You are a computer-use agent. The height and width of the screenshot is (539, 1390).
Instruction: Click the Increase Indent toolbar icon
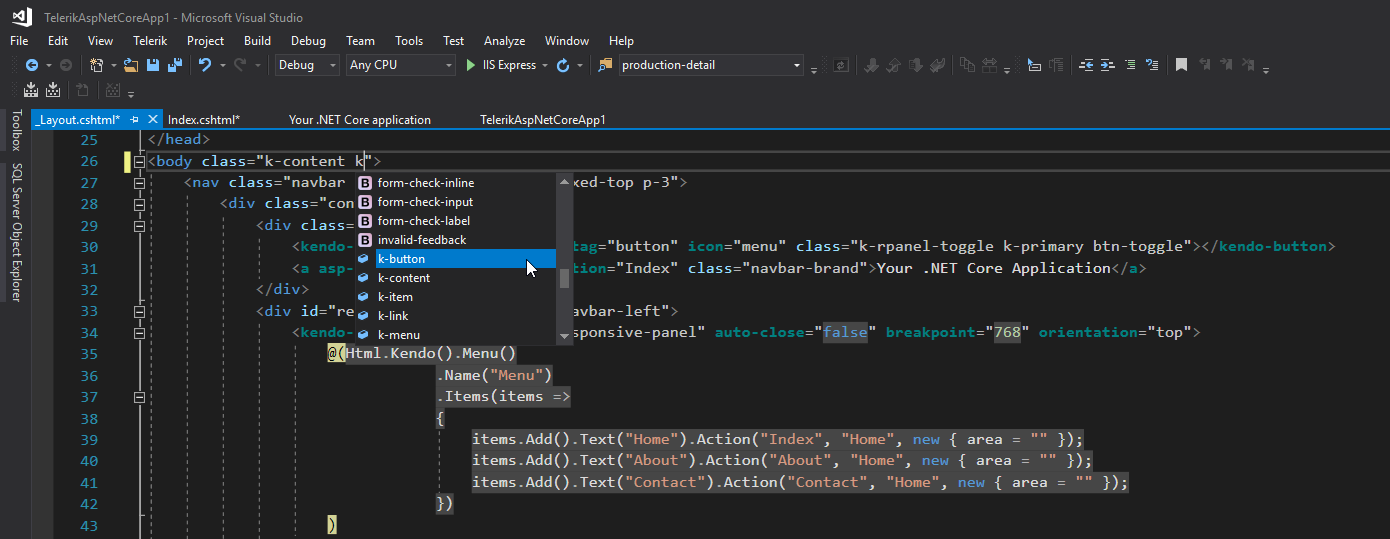click(x=1108, y=65)
